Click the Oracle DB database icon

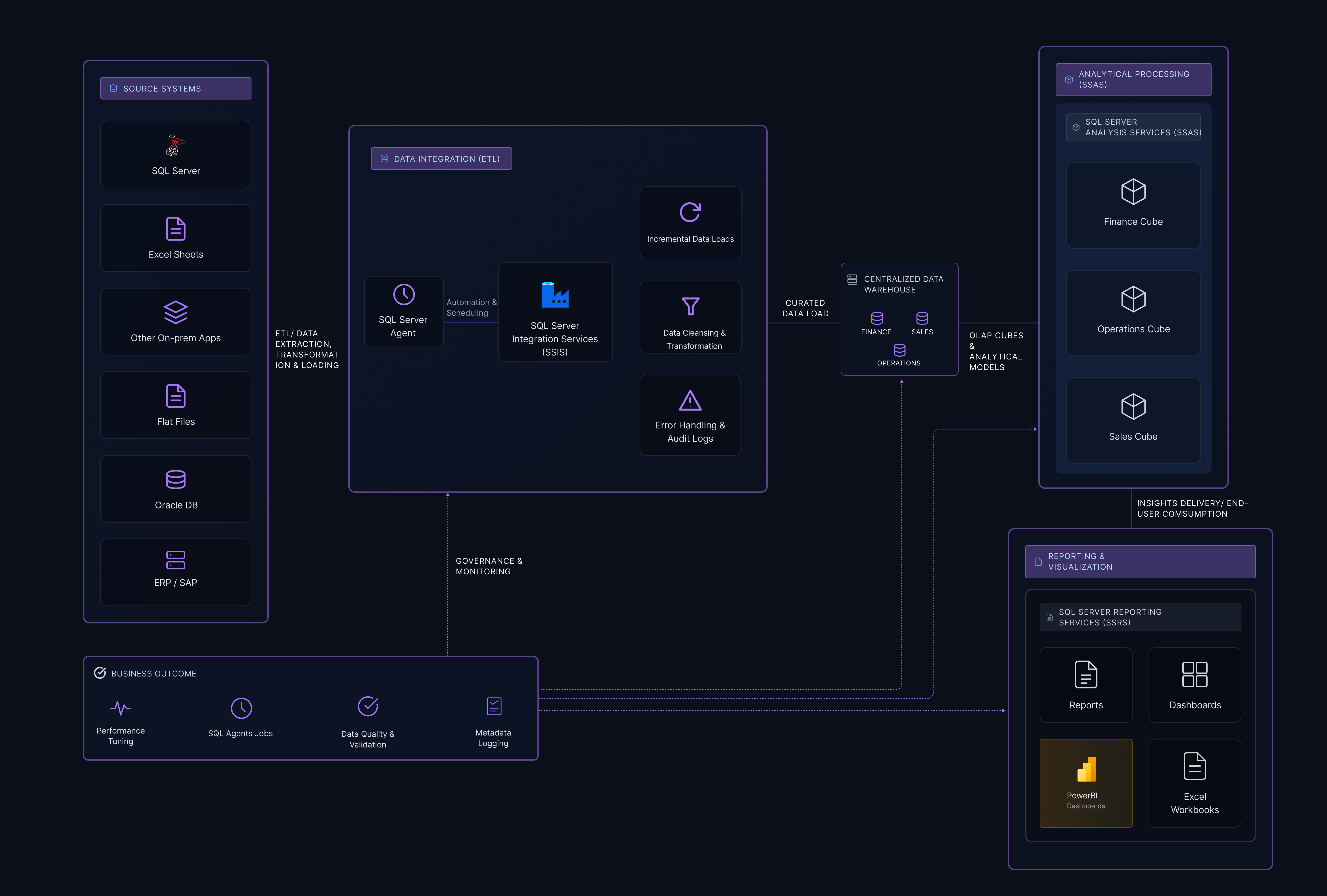tap(175, 479)
